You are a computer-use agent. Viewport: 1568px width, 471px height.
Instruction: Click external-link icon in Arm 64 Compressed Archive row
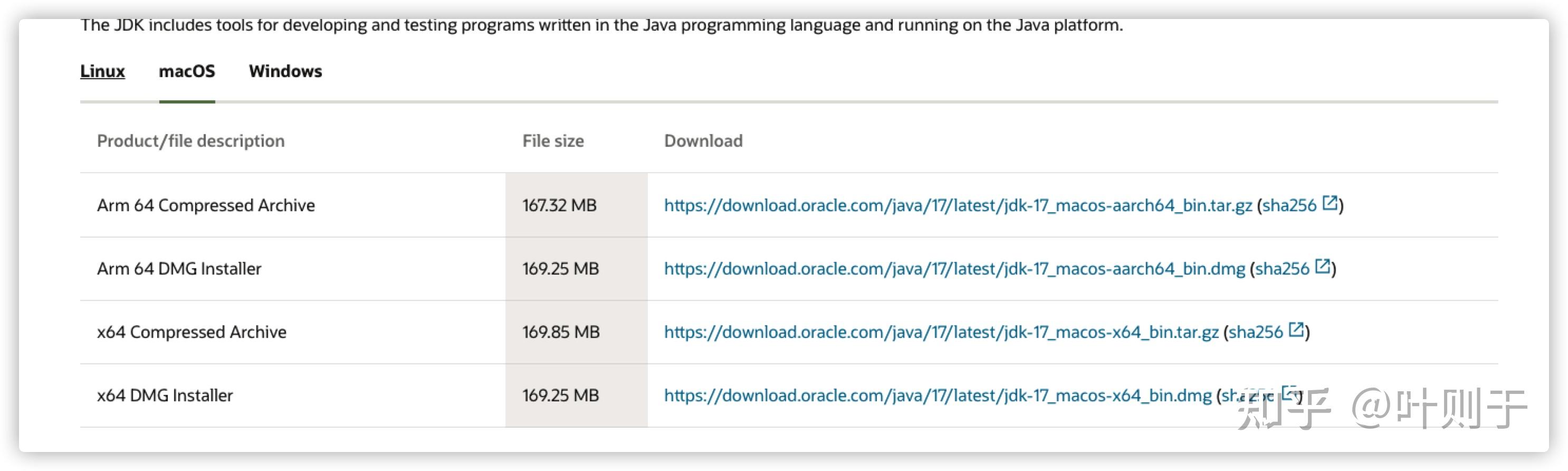pos(1330,203)
